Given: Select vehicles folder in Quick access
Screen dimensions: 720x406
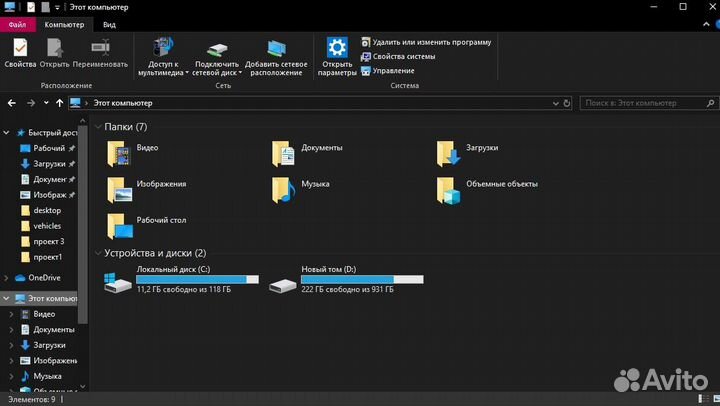Looking at the screenshot, I should pyautogui.click(x=47, y=226).
